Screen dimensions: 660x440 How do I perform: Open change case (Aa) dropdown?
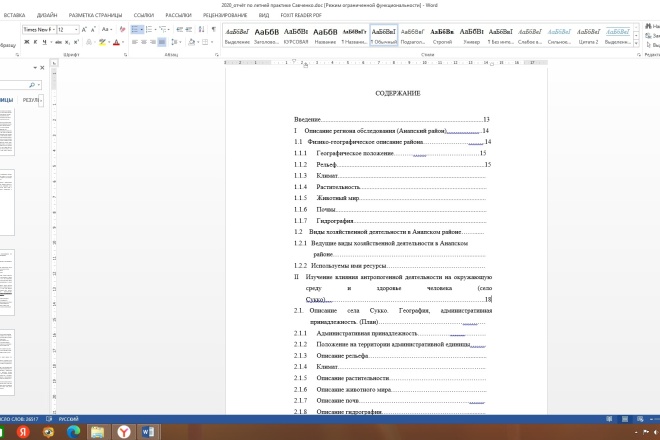point(107,29)
